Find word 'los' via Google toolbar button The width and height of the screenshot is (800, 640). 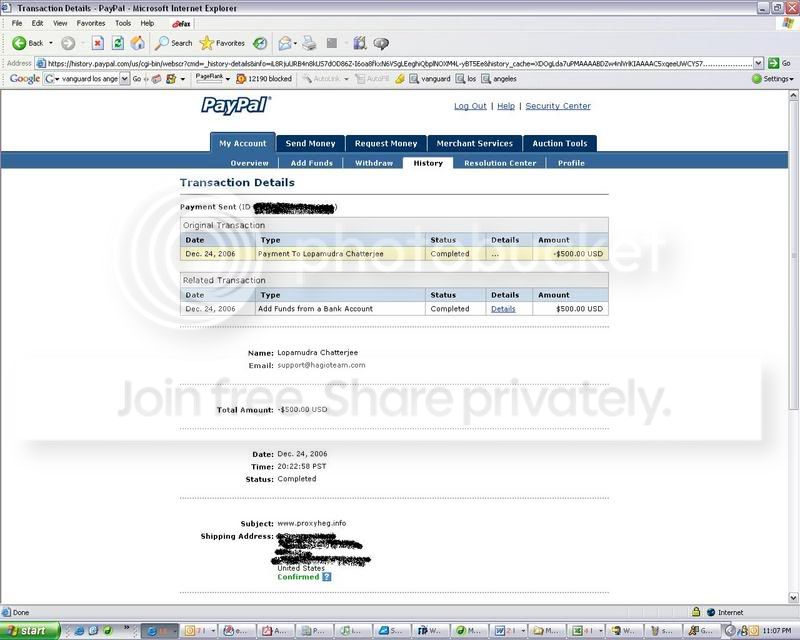pos(466,79)
